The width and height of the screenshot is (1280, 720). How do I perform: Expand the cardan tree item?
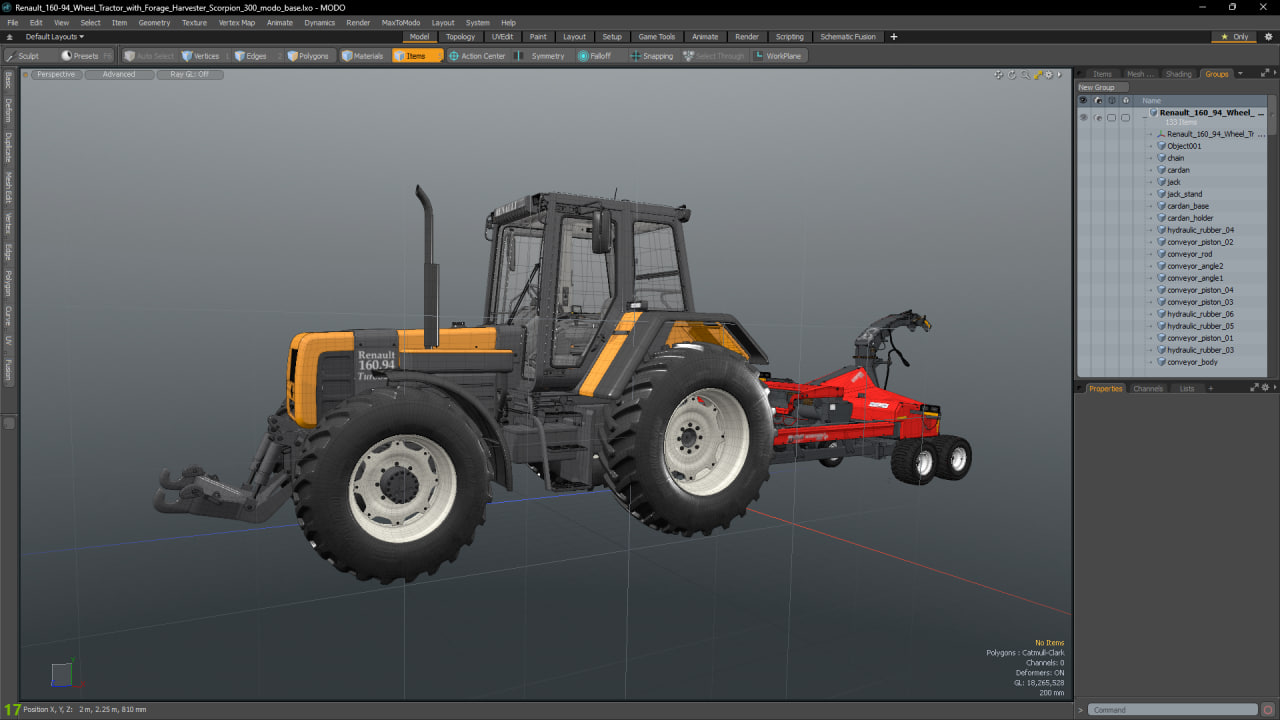pos(1152,170)
